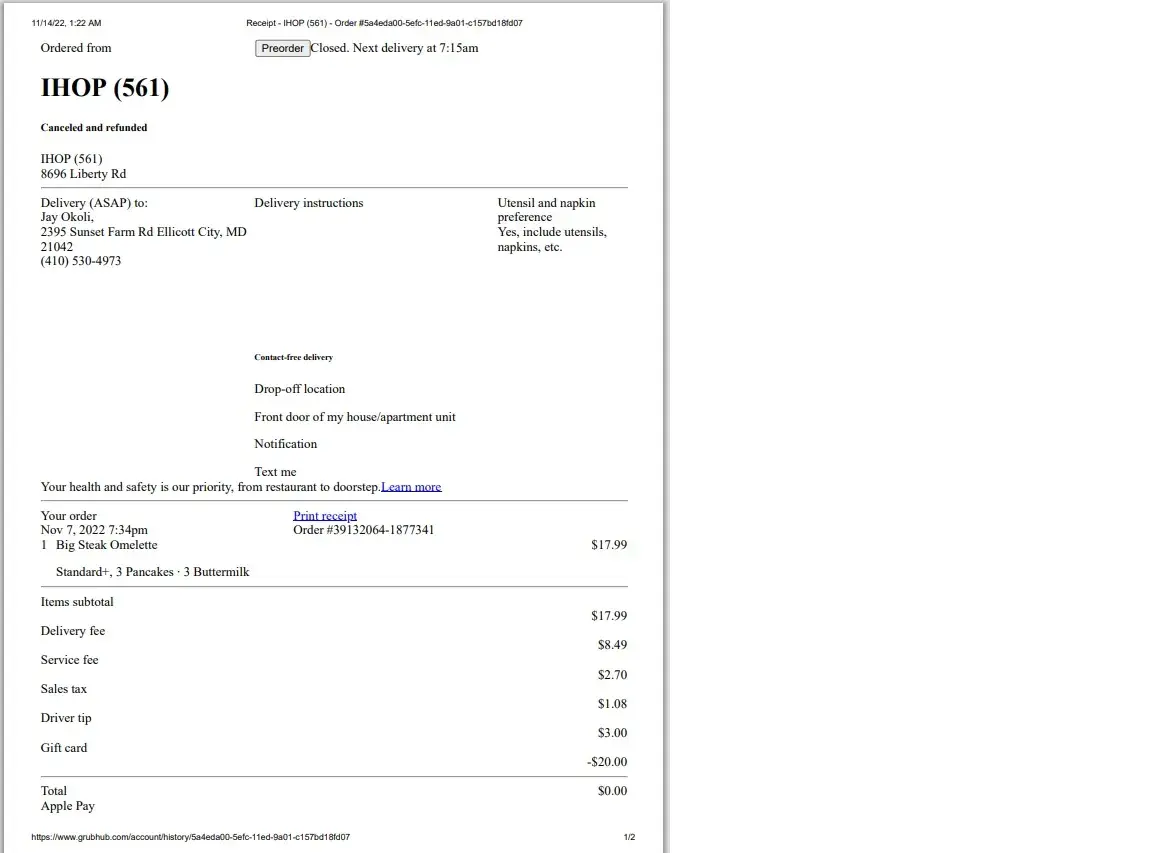This screenshot has height=853, width=1152.
Task: Click the phone number (410) 530-4973
Action: tap(81, 261)
